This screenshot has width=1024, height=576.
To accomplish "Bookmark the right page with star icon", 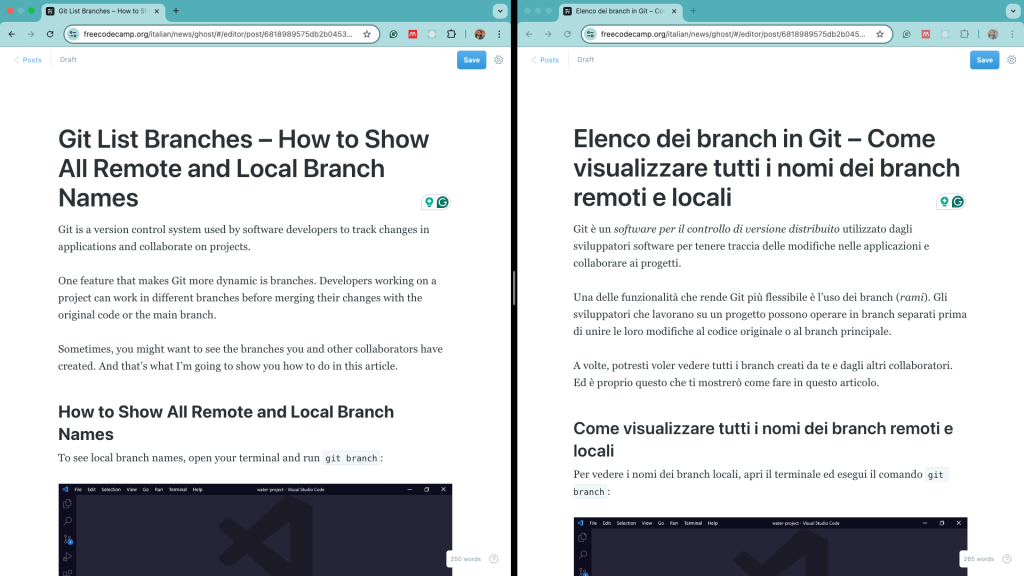I will tap(880, 34).
